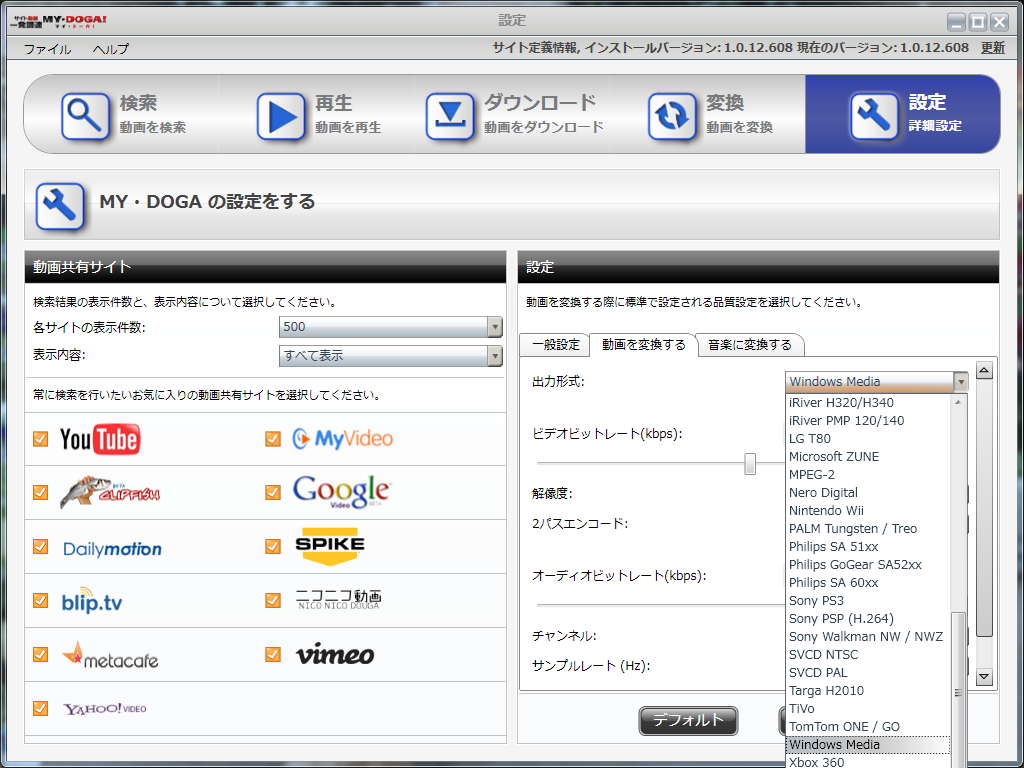
Task: Toggle the blip.tv checkbox
Action: click(40, 600)
